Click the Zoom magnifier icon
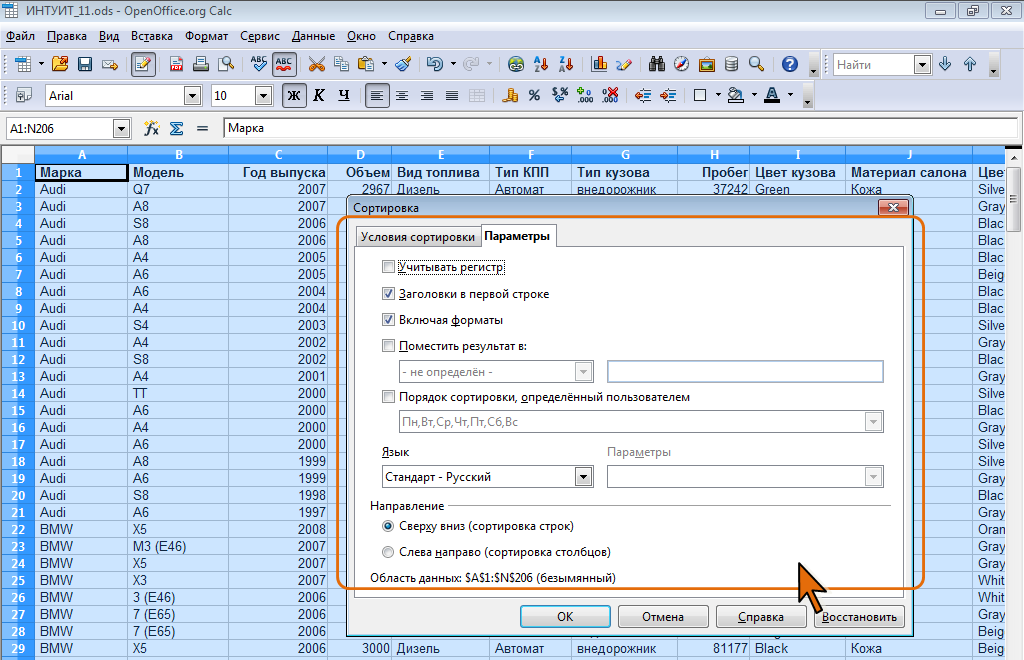 click(756, 64)
